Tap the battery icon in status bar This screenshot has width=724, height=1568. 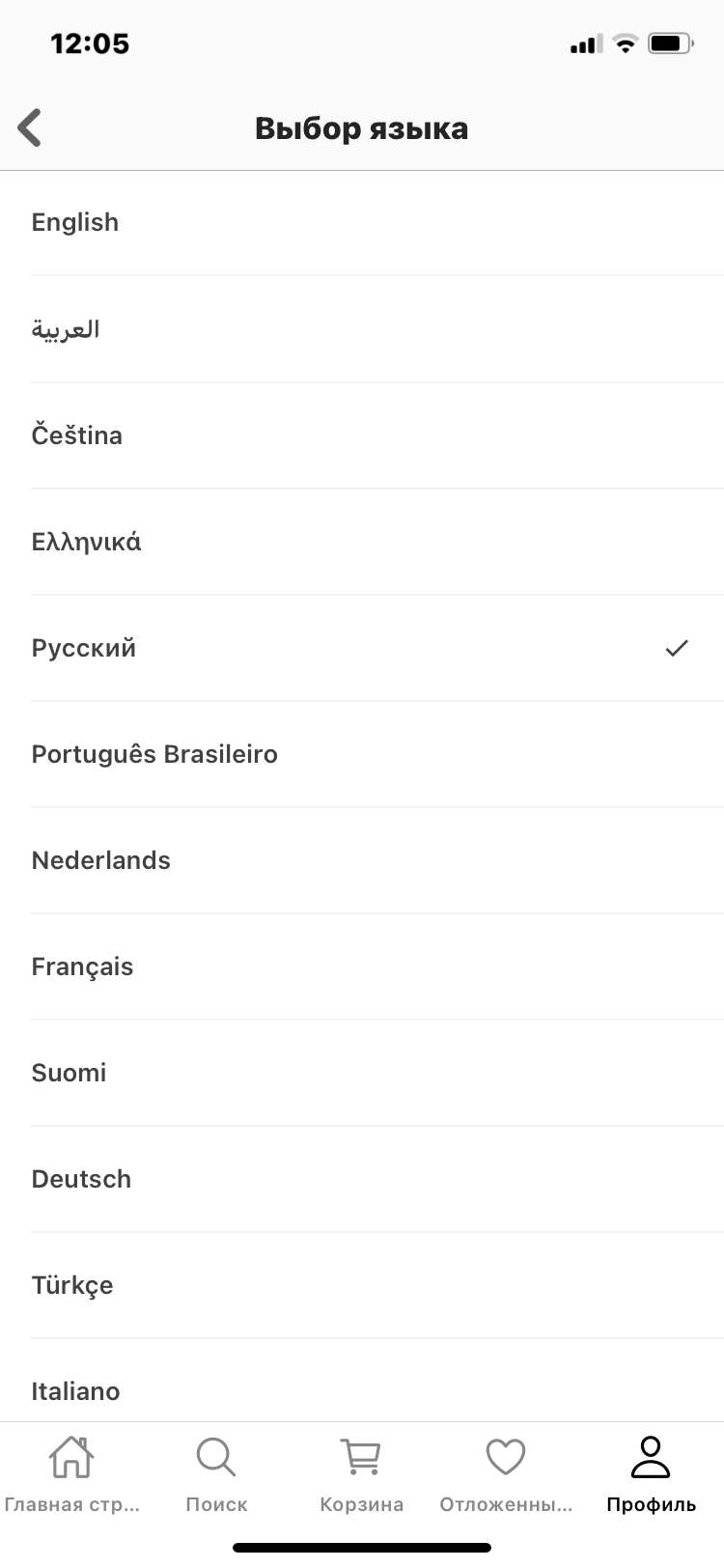coord(670,43)
